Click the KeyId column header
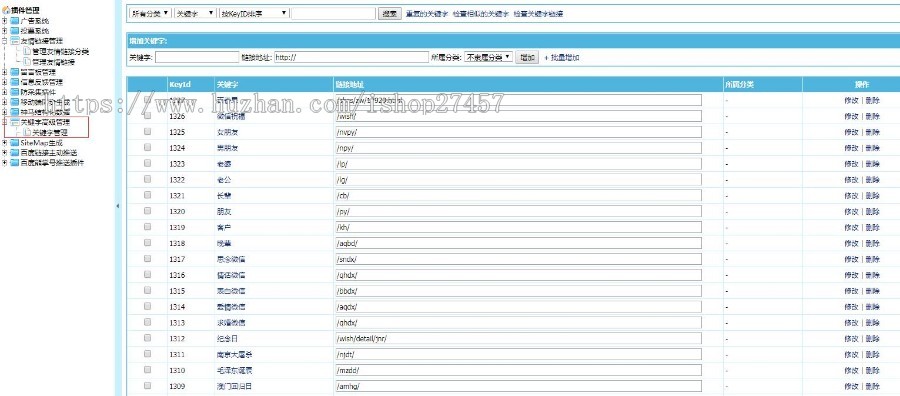900x396 pixels. [180, 84]
